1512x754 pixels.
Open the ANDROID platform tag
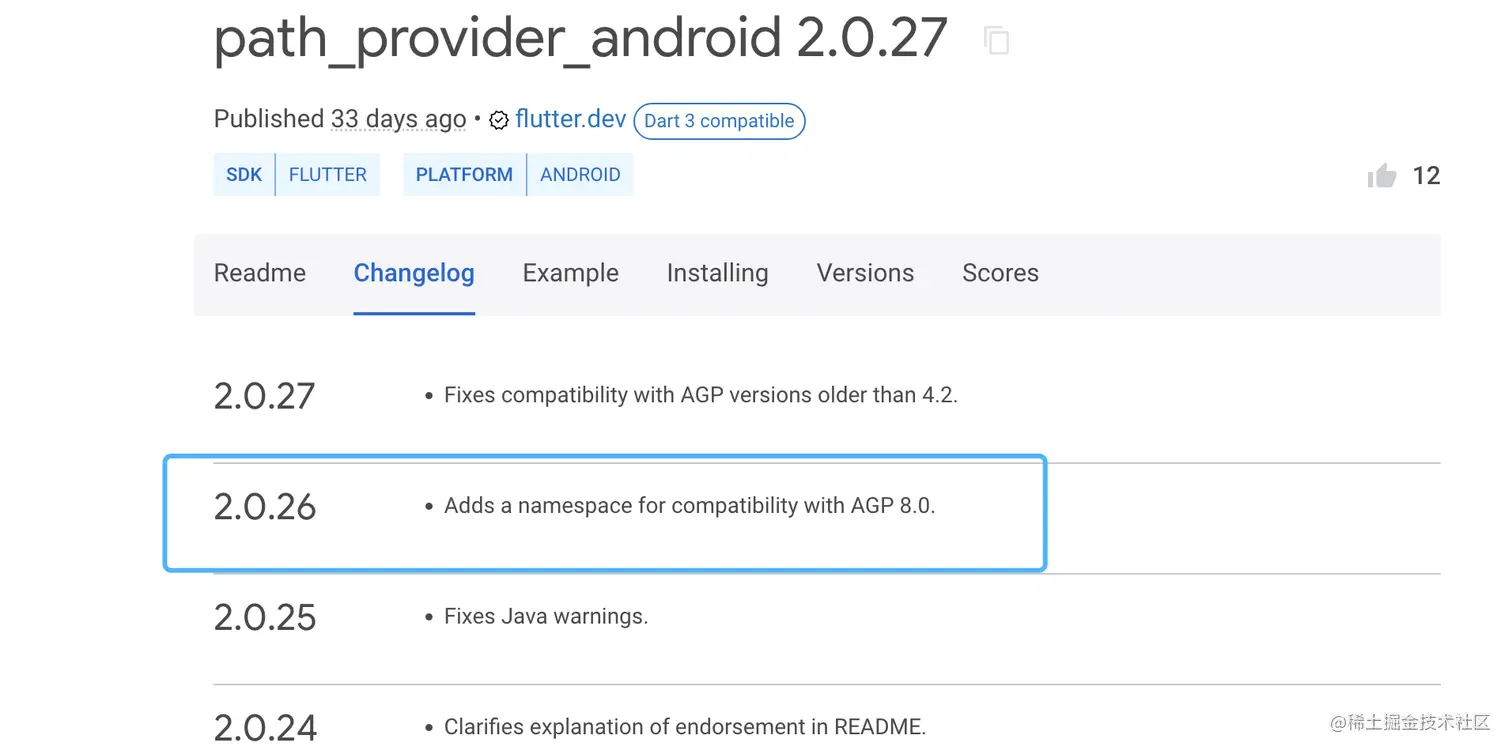pyautogui.click(x=580, y=174)
